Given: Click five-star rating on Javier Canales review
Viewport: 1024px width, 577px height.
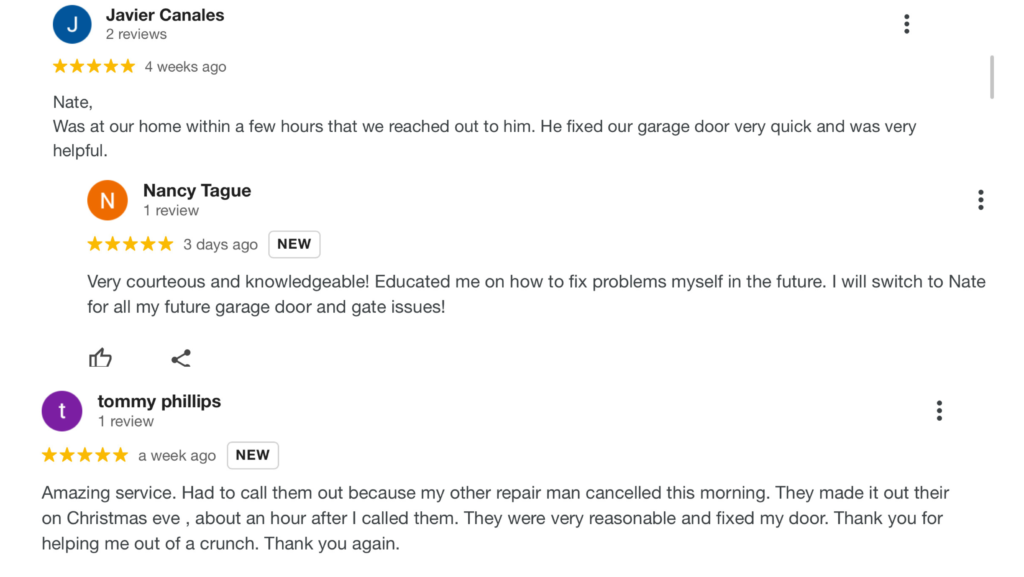Looking at the screenshot, I should pyautogui.click(x=93, y=67).
